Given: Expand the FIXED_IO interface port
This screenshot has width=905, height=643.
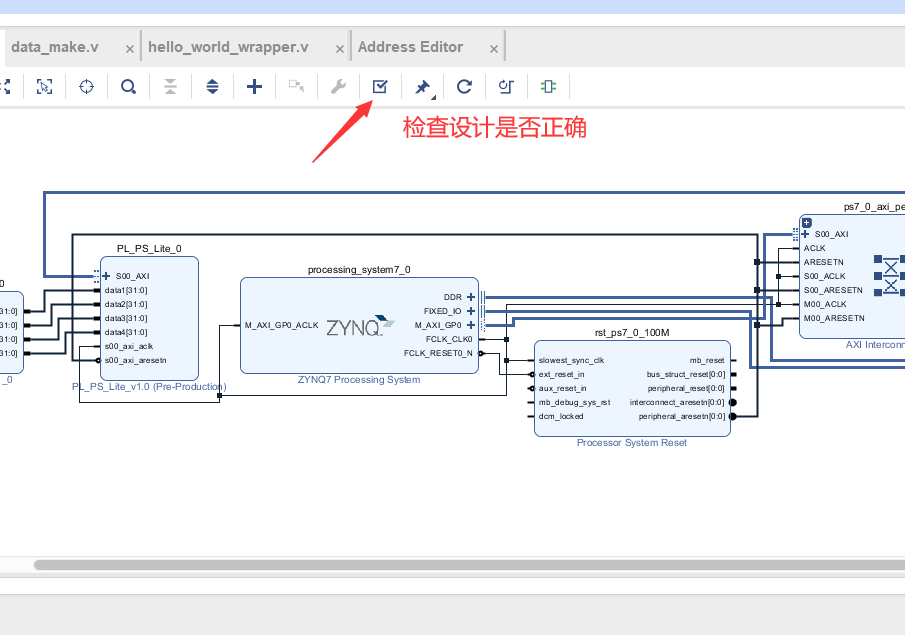Looking at the screenshot, I should [471, 311].
